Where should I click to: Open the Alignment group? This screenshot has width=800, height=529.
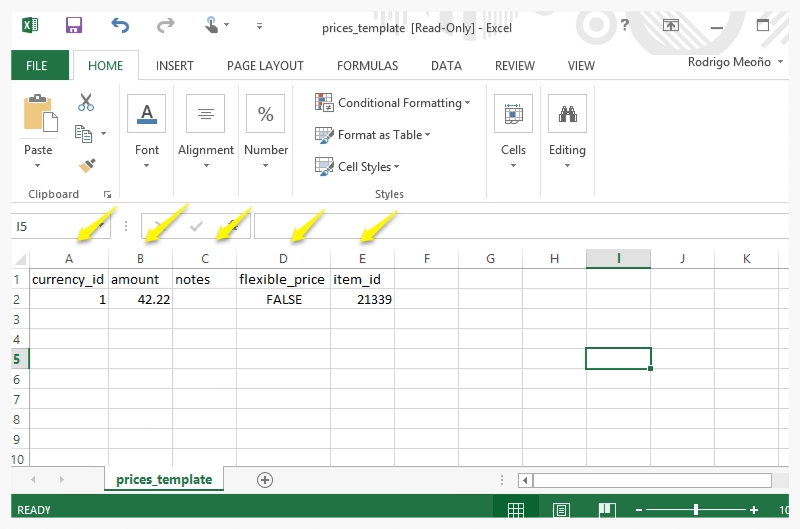pyautogui.click(x=206, y=132)
